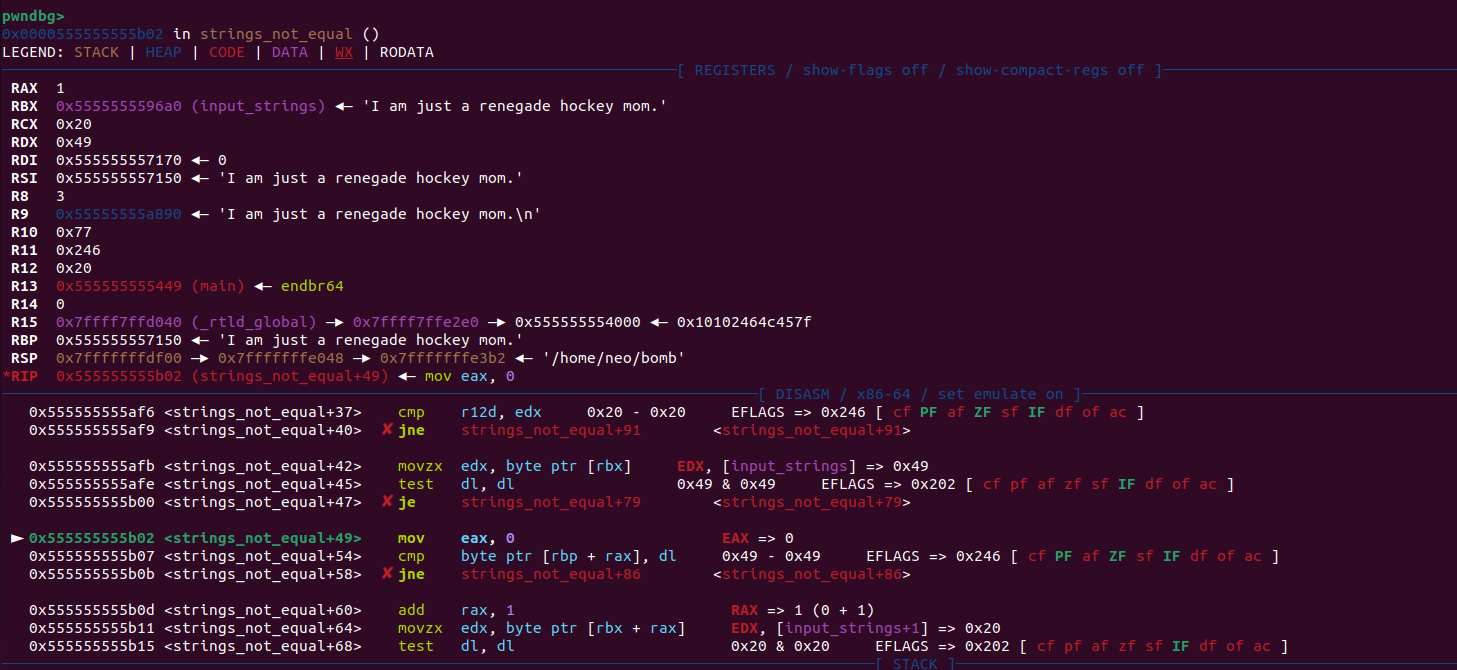The width and height of the screenshot is (1457, 670).
Task: Click the pwndbg> prompt
Action: click(x=33, y=16)
